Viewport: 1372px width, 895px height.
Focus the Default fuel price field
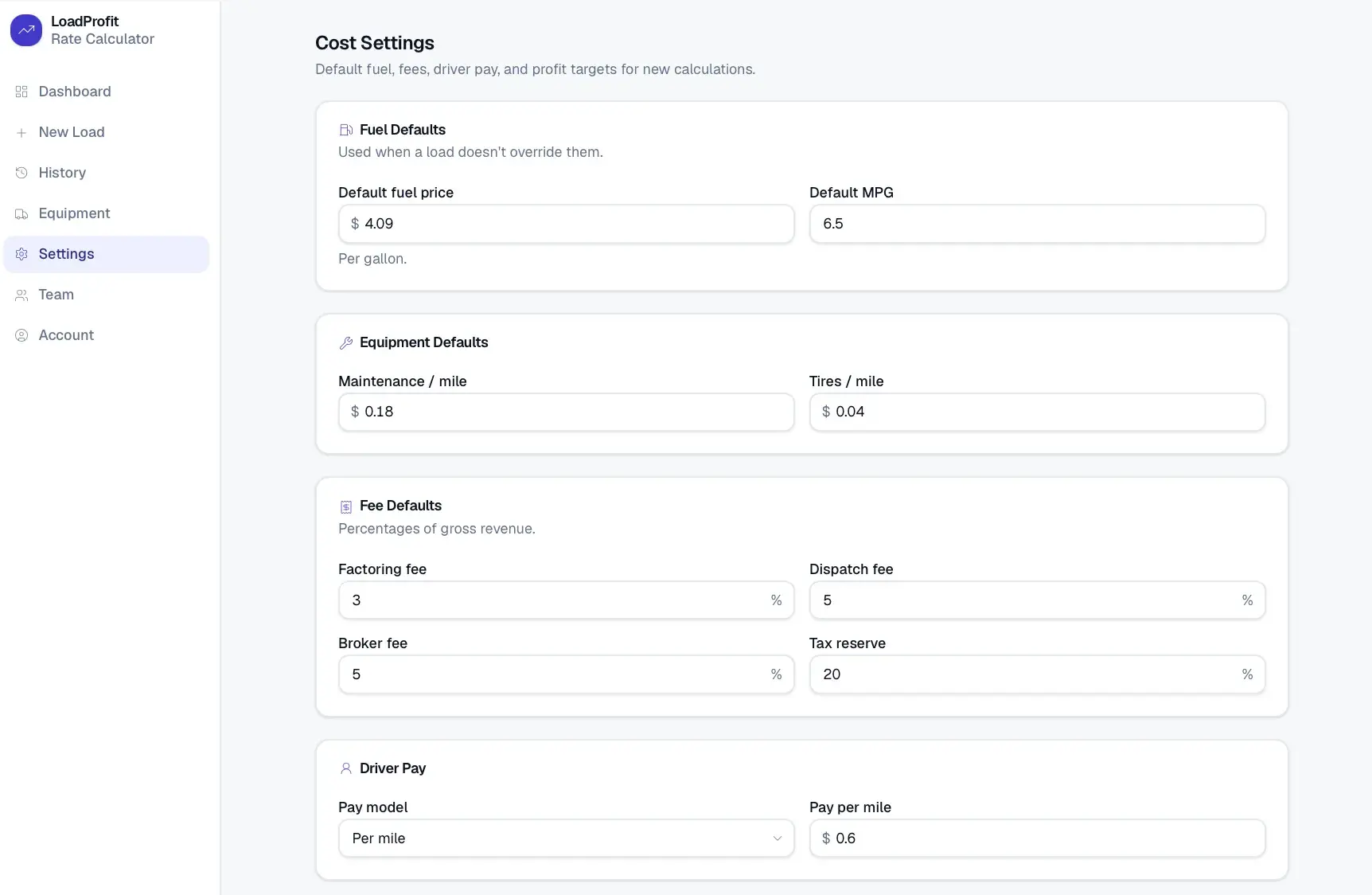pos(566,224)
